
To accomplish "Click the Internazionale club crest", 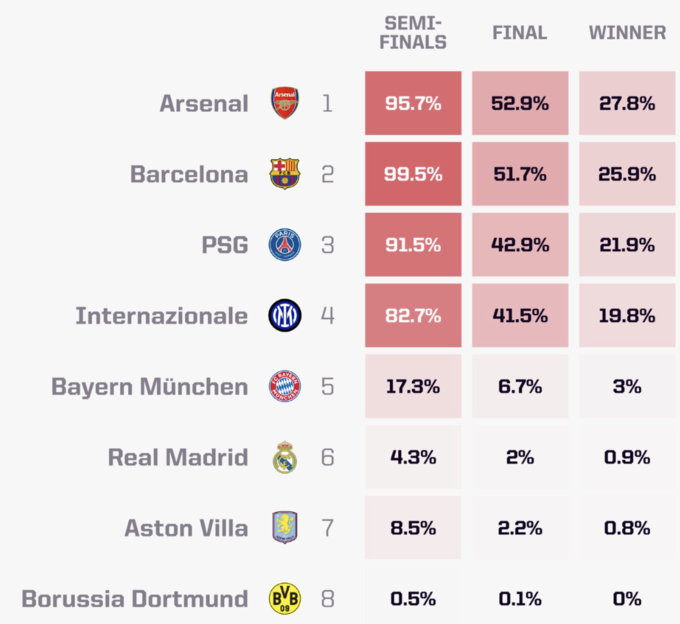I will click(285, 316).
